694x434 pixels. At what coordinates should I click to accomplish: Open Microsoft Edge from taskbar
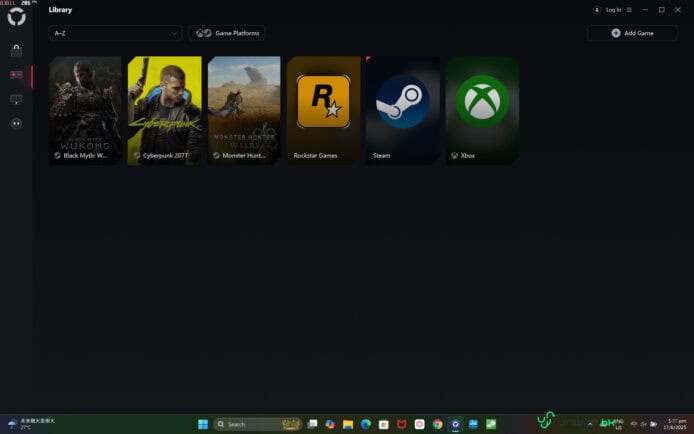pyautogui.click(x=366, y=424)
